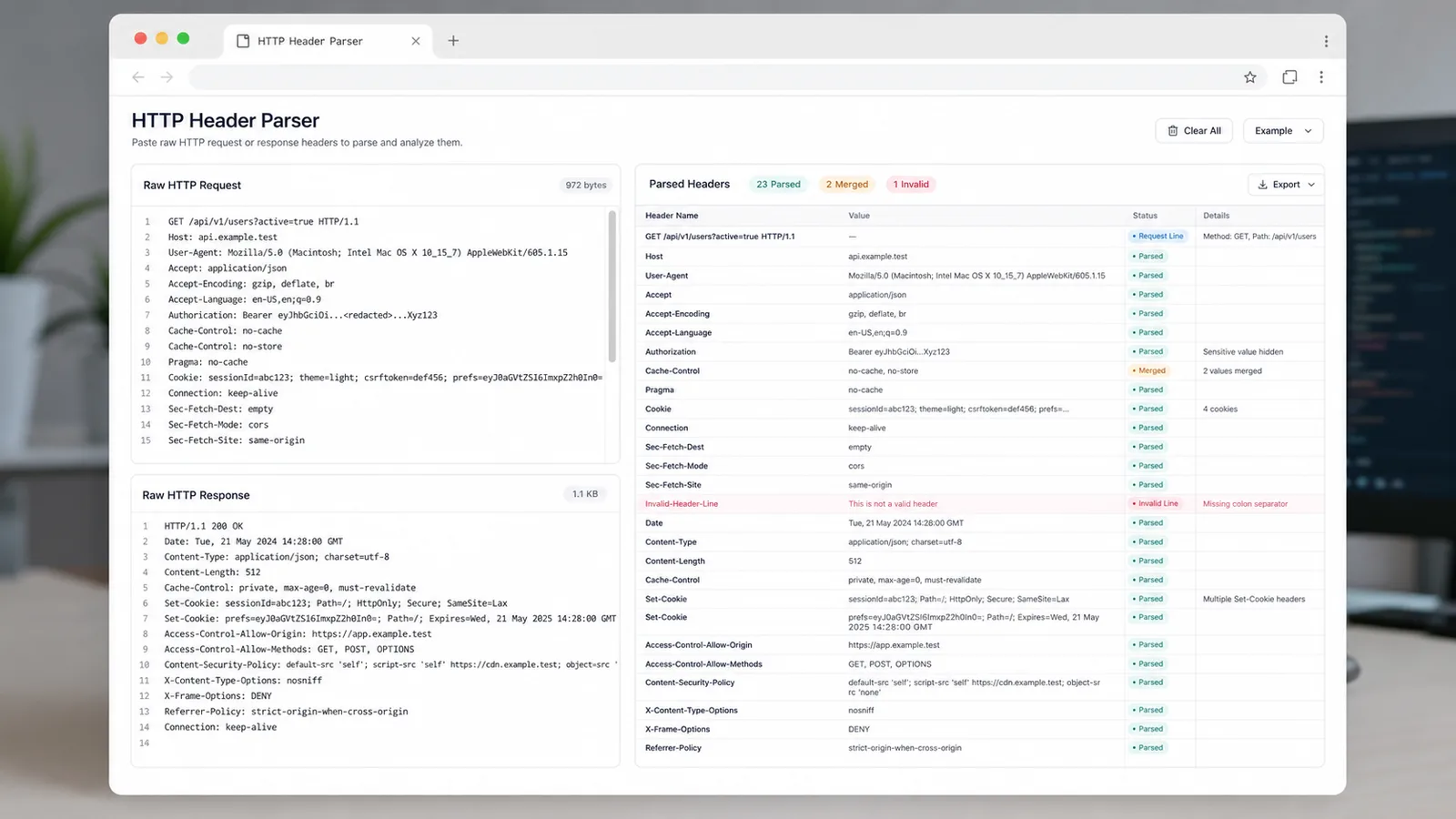Open the tab overview square icon

(x=1289, y=77)
